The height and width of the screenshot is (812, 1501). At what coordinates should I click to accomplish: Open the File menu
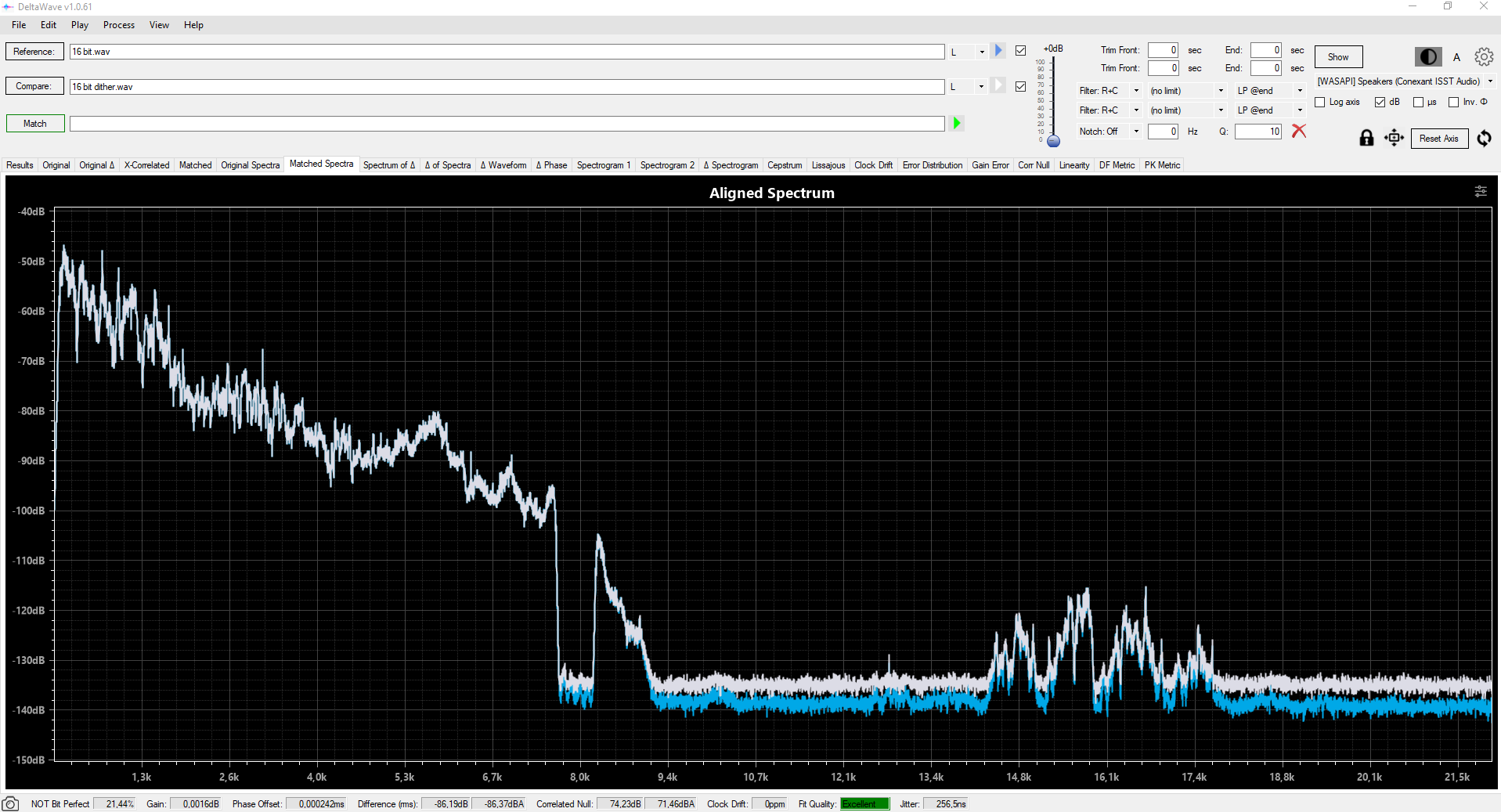19,25
